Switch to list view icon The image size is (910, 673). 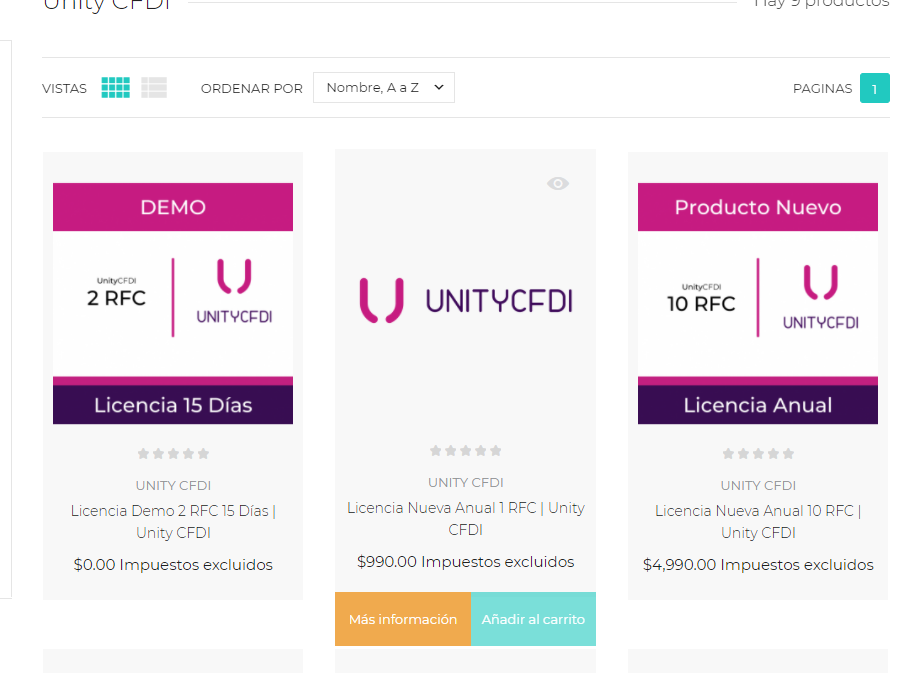[154, 88]
